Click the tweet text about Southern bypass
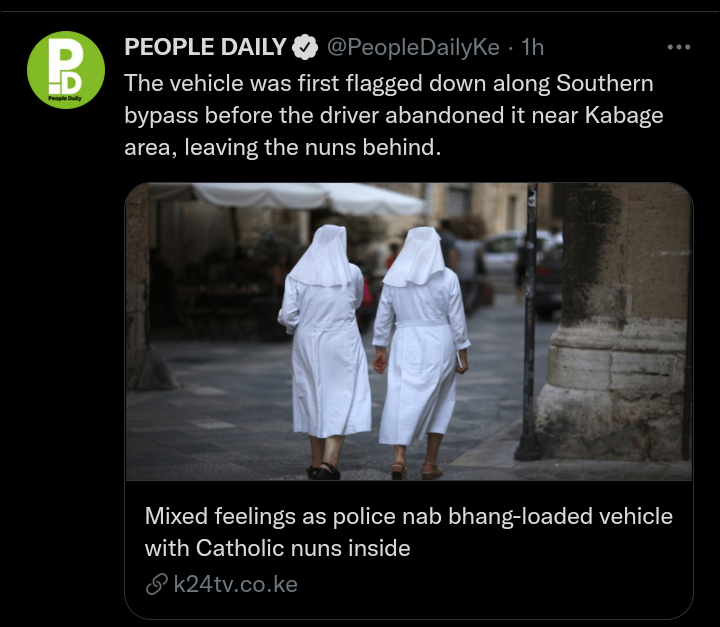Viewport: 720px width, 627px height. pyautogui.click(x=394, y=115)
